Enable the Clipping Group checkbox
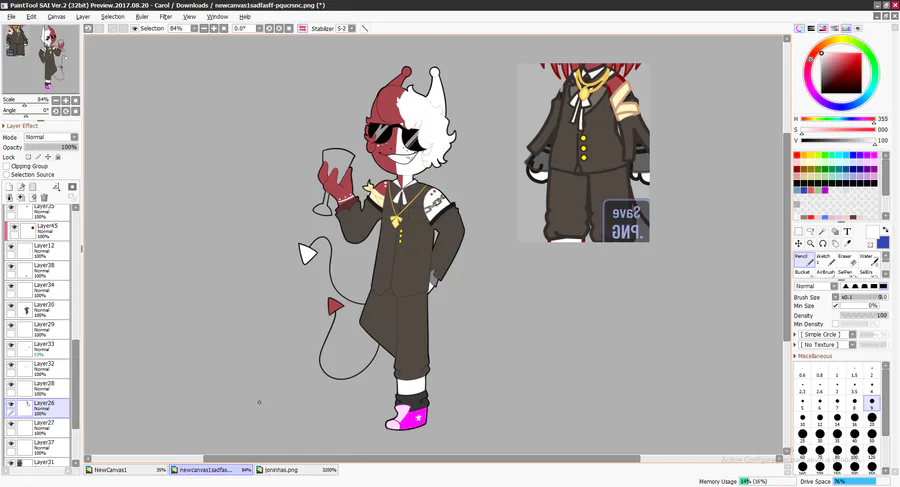The image size is (900, 487). [7, 166]
